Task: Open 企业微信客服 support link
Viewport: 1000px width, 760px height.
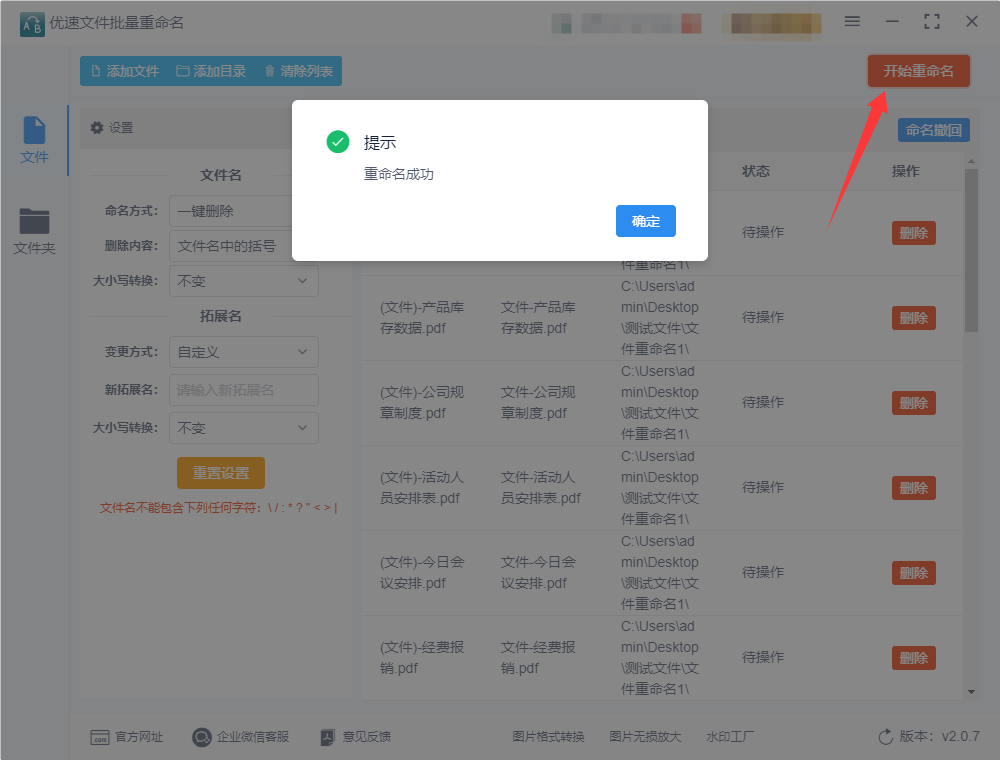Action: (x=240, y=737)
